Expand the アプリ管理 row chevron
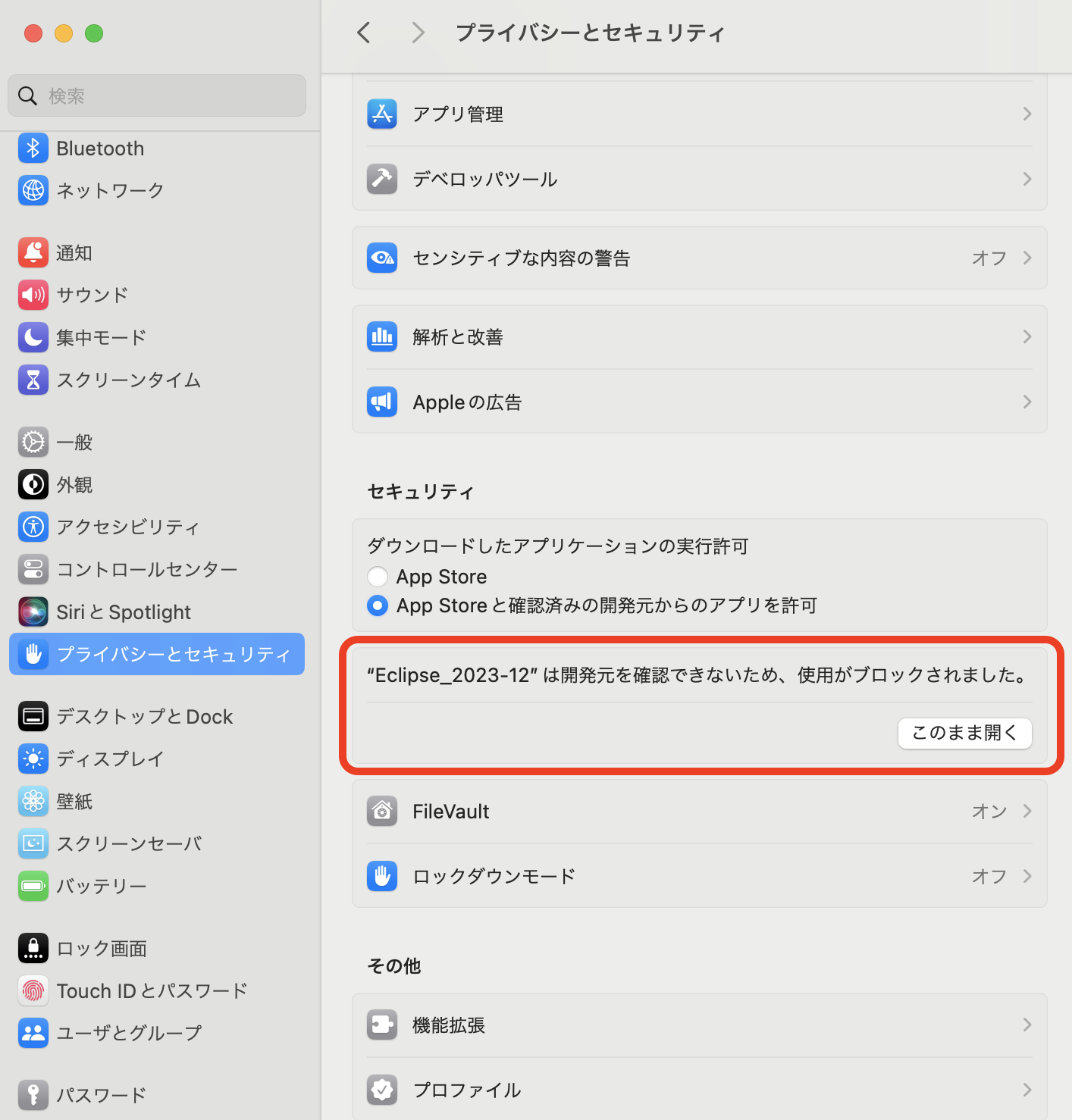Viewport: 1072px width, 1120px height. tap(1027, 114)
